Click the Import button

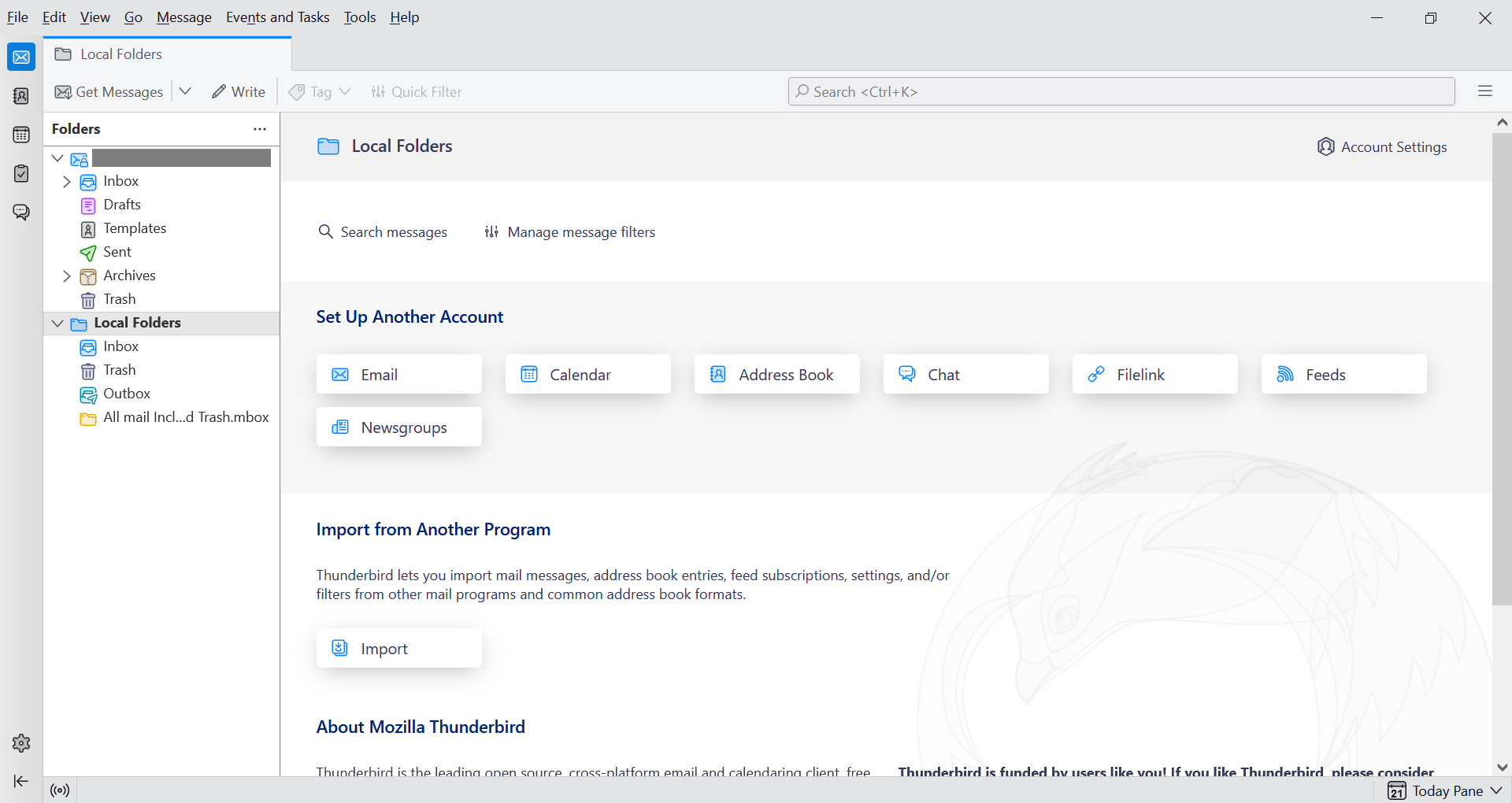tap(399, 649)
